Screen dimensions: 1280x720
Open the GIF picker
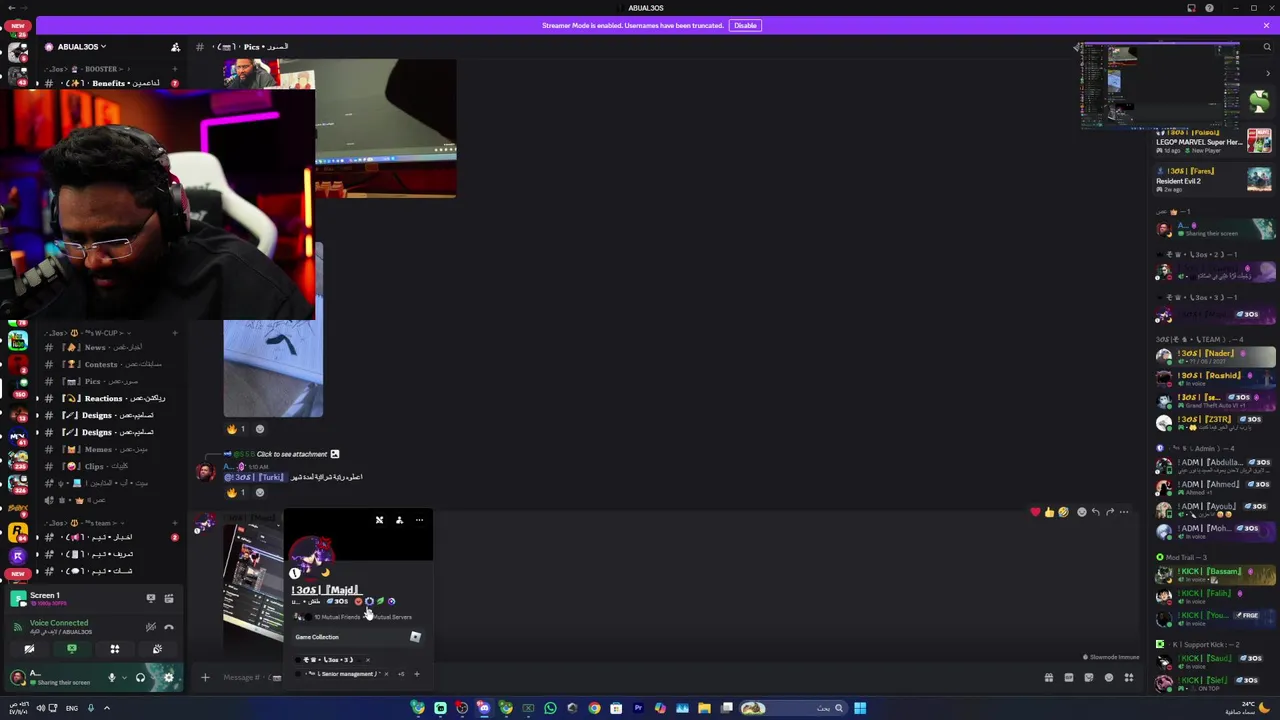[1069, 678]
